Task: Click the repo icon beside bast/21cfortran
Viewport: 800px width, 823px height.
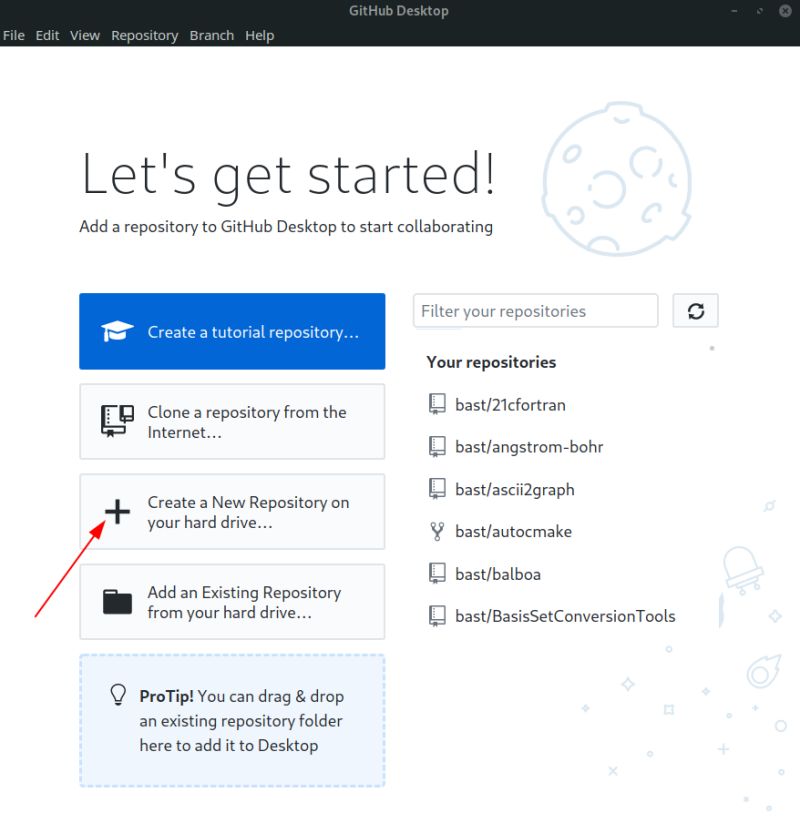Action: pos(437,404)
